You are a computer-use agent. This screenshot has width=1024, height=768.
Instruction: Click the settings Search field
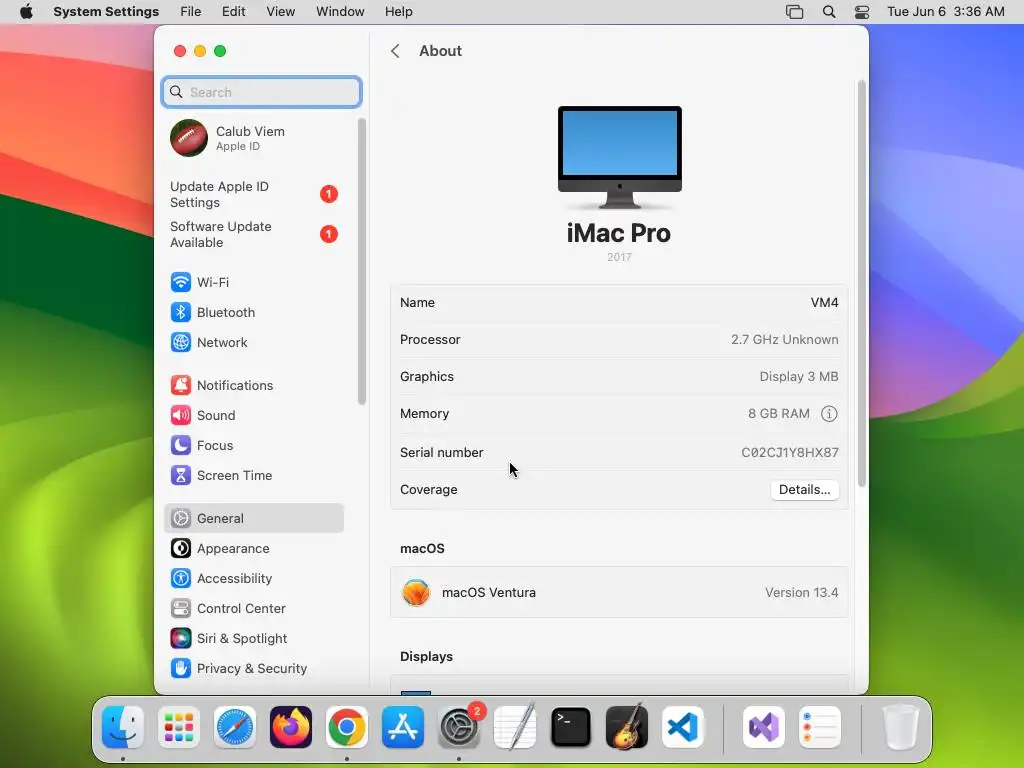pos(261,92)
